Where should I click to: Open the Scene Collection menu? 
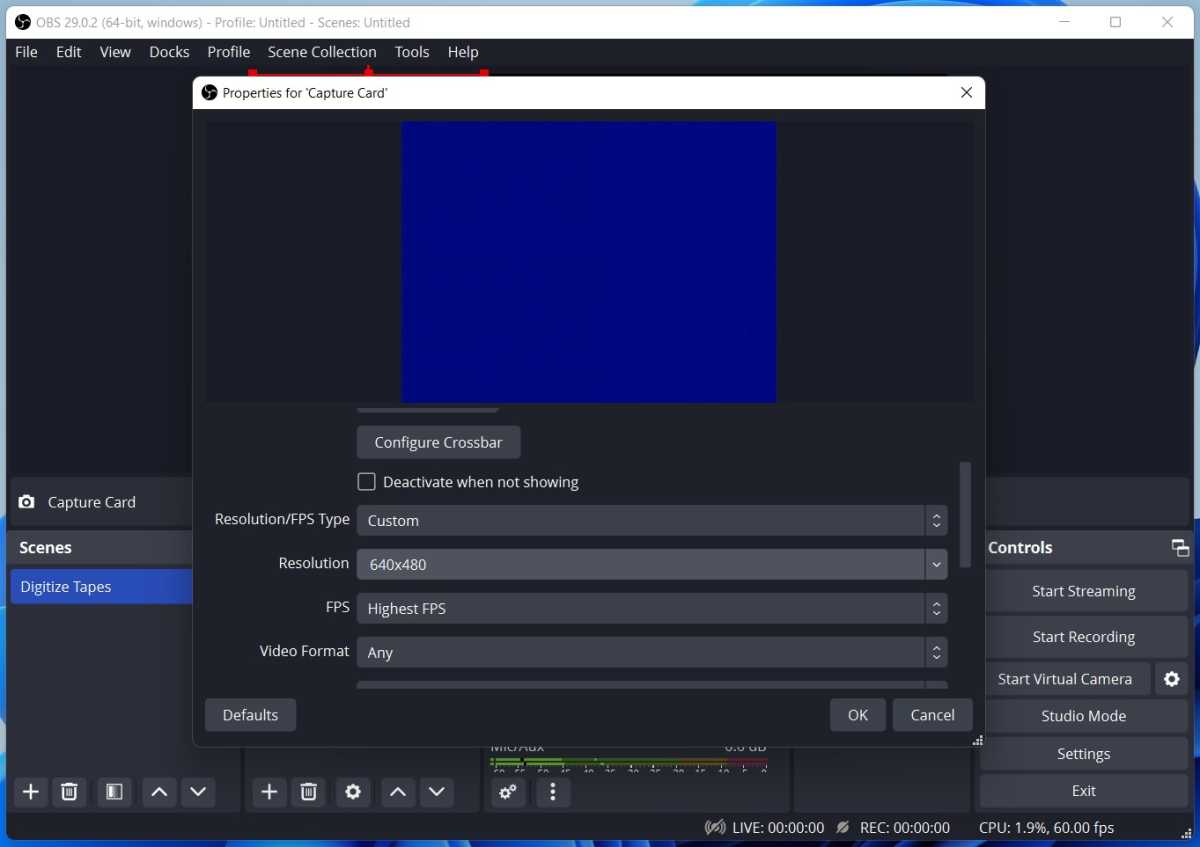(x=322, y=52)
